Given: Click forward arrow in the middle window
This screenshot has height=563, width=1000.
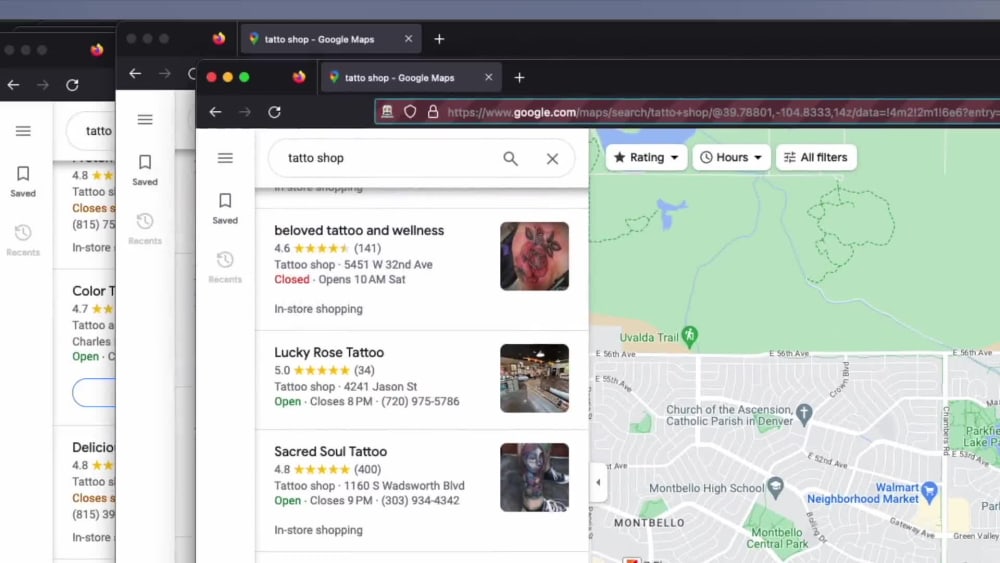Looking at the screenshot, I should [x=165, y=74].
